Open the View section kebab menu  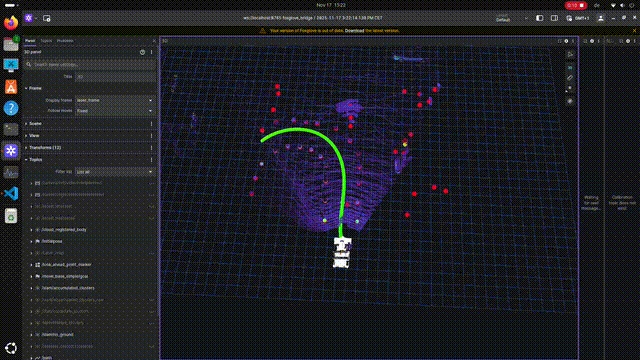pos(151,136)
